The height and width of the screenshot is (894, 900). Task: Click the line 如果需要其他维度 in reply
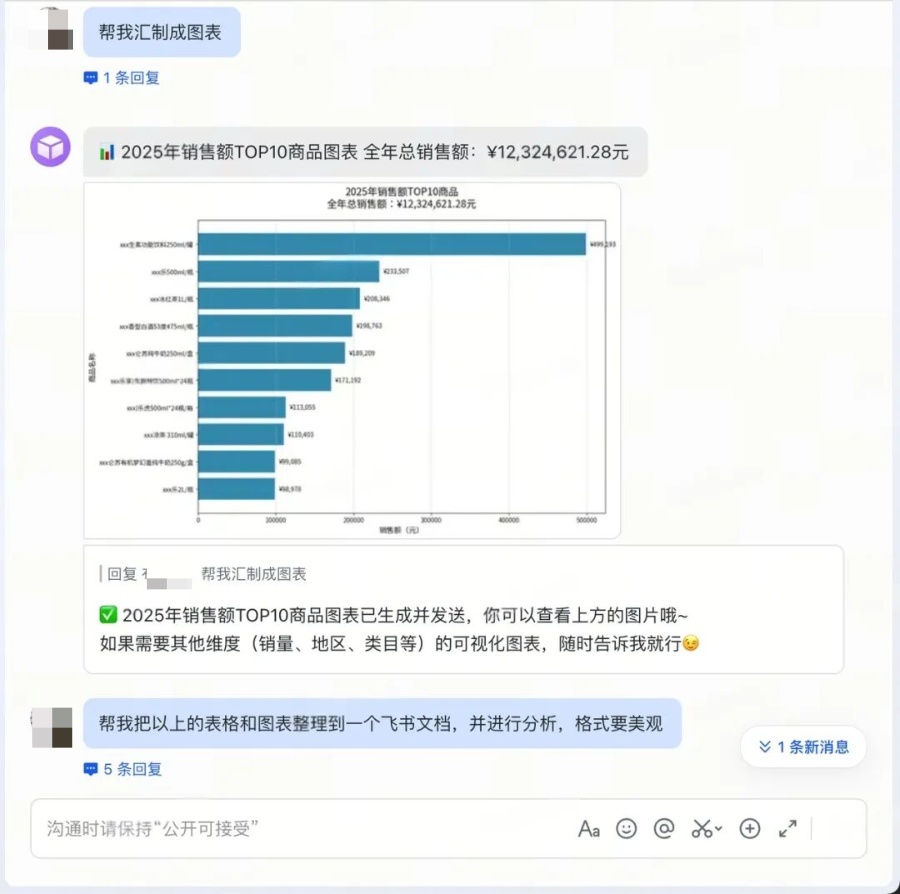click(399, 644)
